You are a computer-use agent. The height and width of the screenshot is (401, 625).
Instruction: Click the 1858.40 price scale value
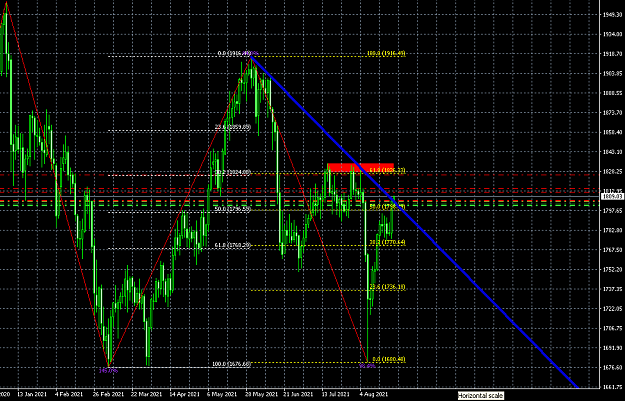coord(612,132)
